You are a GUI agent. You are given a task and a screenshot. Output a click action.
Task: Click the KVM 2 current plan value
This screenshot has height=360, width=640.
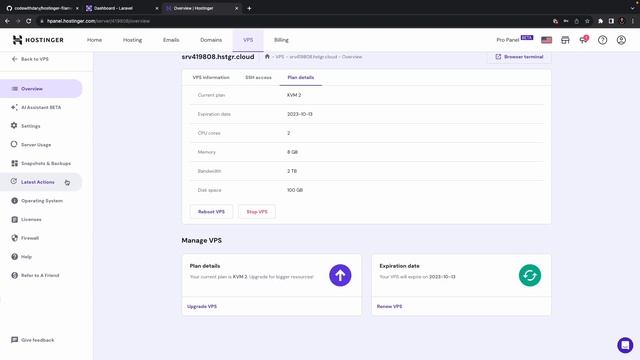[x=294, y=95]
